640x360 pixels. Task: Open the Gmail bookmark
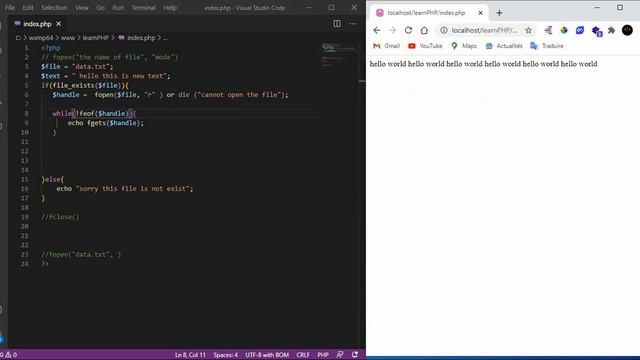point(386,46)
